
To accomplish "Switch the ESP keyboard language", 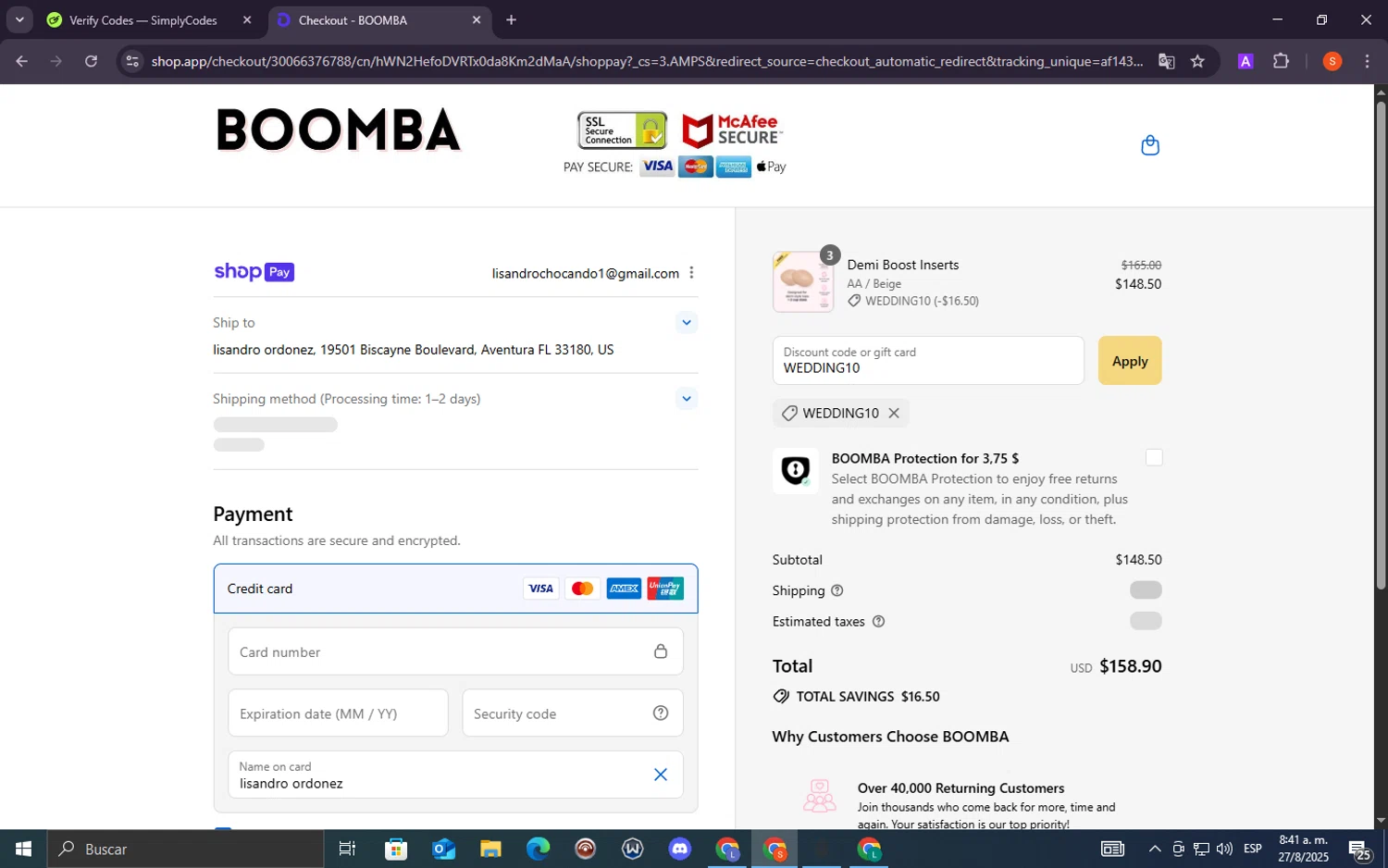I will [x=1253, y=849].
